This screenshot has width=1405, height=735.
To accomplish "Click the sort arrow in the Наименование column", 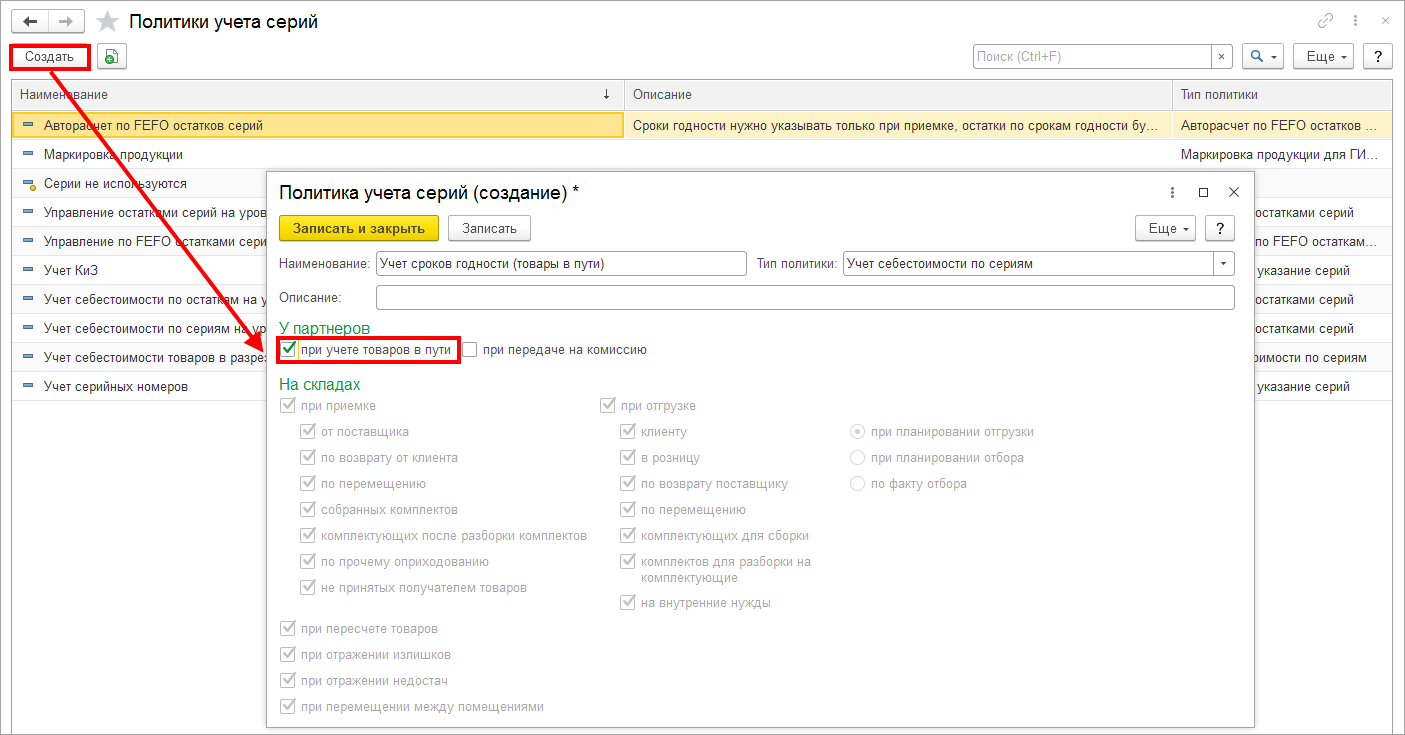I will (x=606, y=94).
